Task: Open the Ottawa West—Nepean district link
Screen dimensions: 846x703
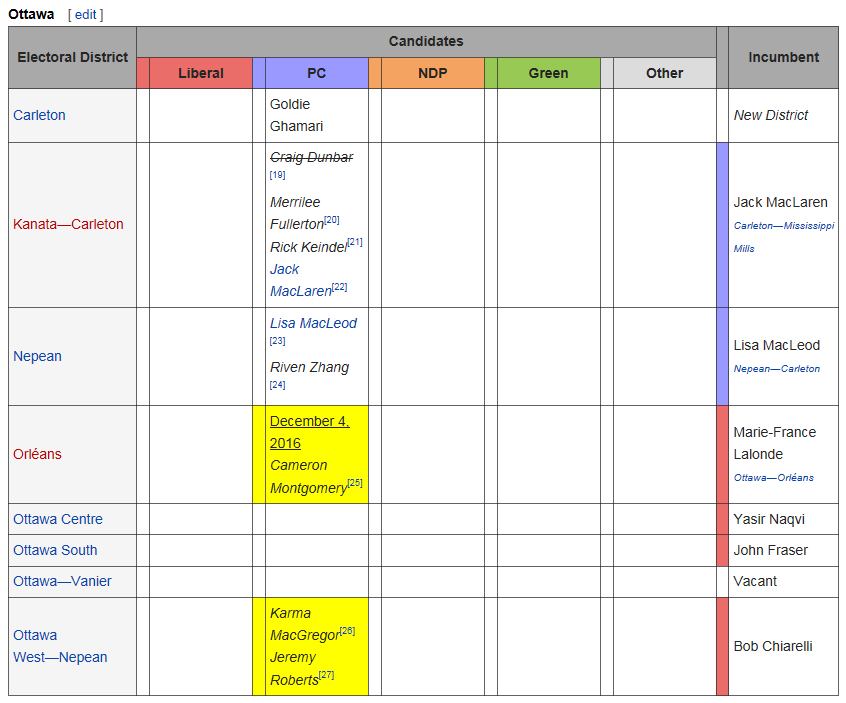Action: pyautogui.click(x=60, y=646)
